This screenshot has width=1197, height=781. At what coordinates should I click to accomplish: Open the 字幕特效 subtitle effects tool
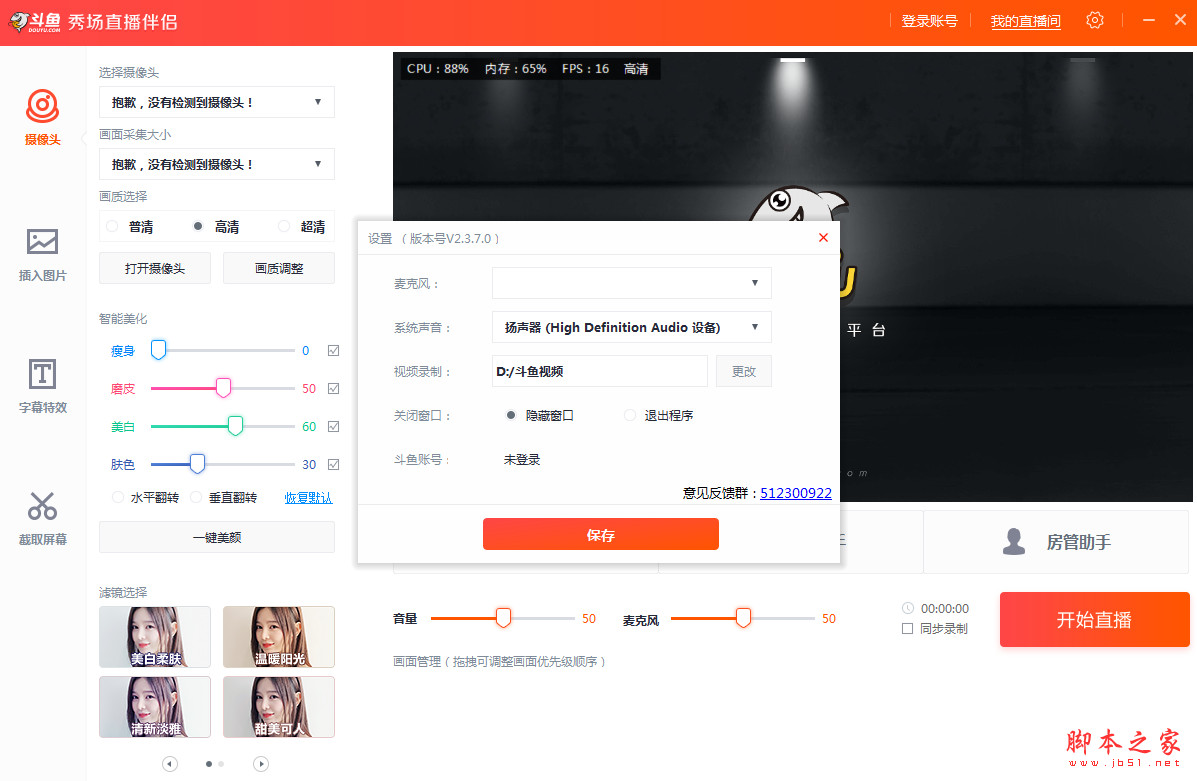[42, 374]
